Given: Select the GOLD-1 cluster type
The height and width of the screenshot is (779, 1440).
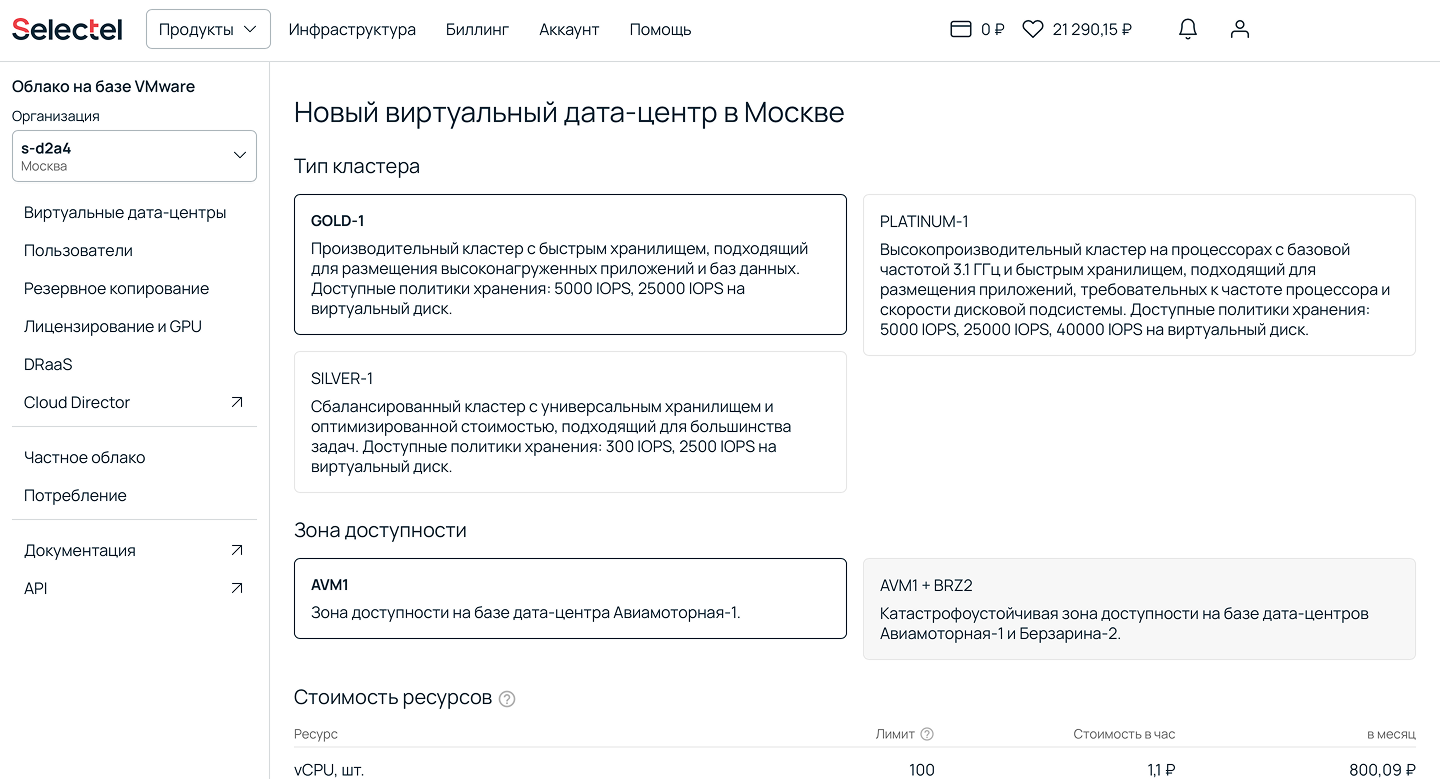Looking at the screenshot, I should 570,264.
